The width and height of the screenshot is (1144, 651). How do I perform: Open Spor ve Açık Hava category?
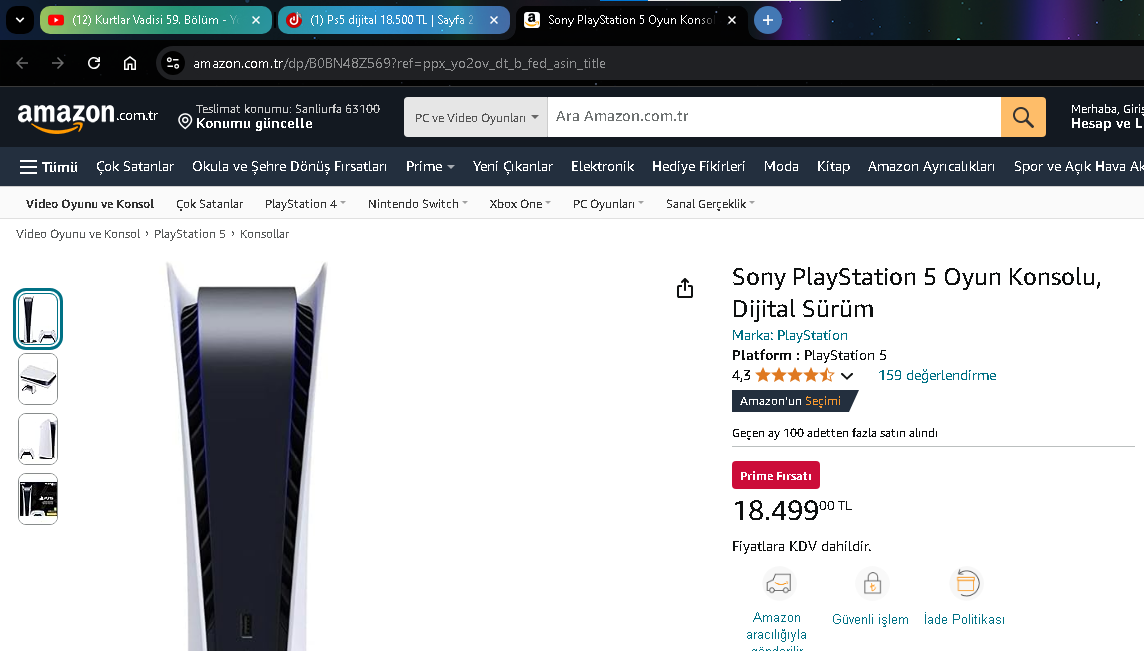pos(1078,167)
